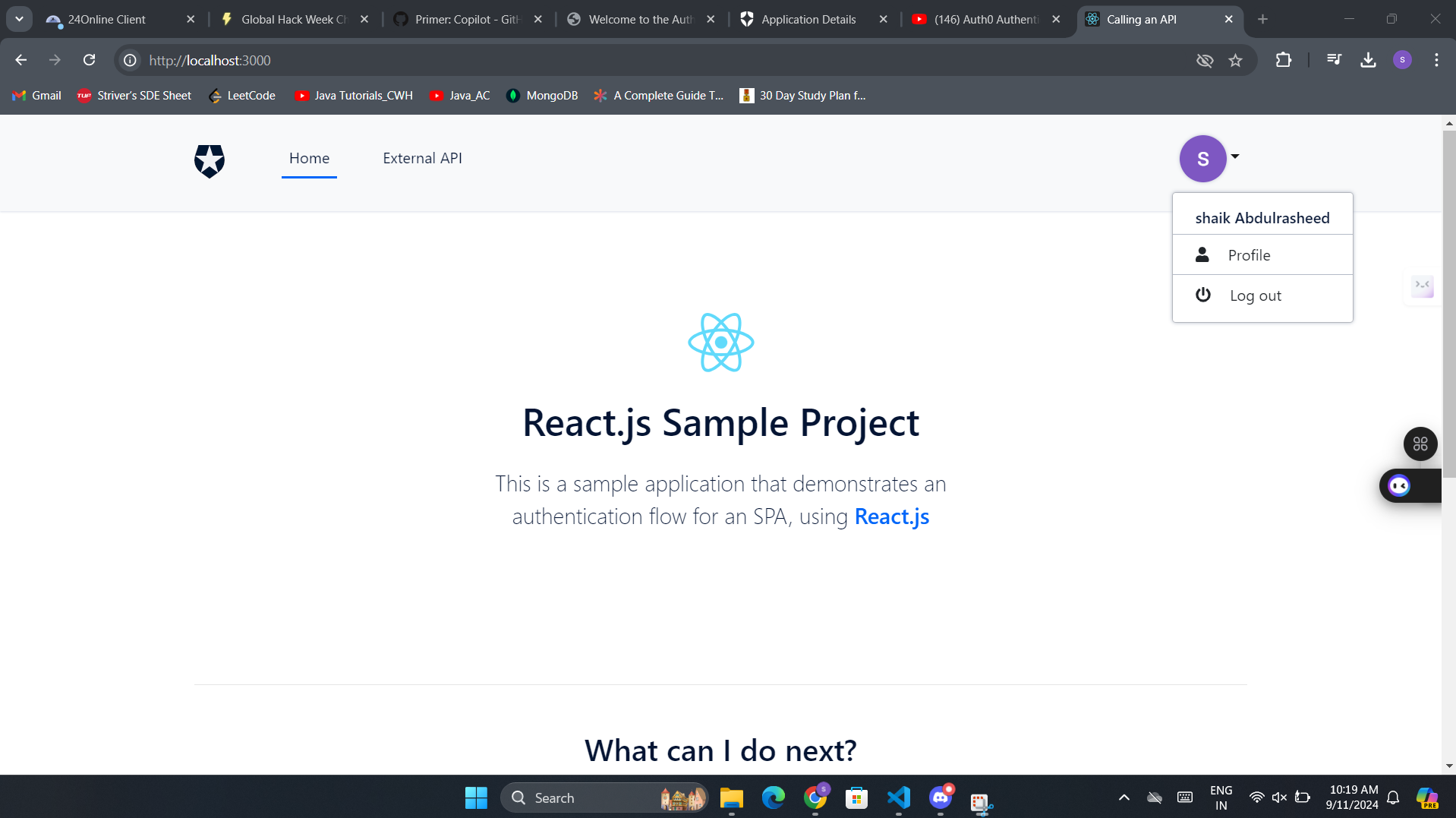Viewport: 1456px width, 818px height.
Task: Click the taskbar Search box
Action: (x=604, y=797)
